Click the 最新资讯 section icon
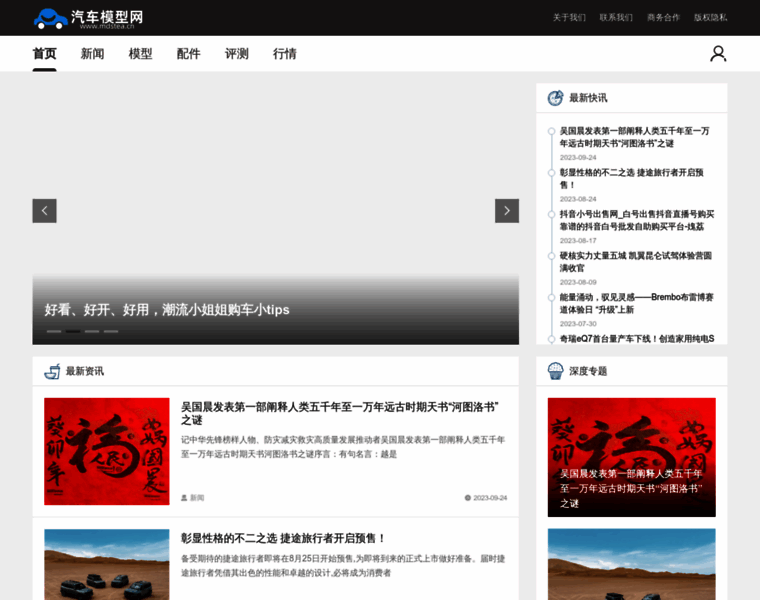The image size is (760, 600). (52, 371)
